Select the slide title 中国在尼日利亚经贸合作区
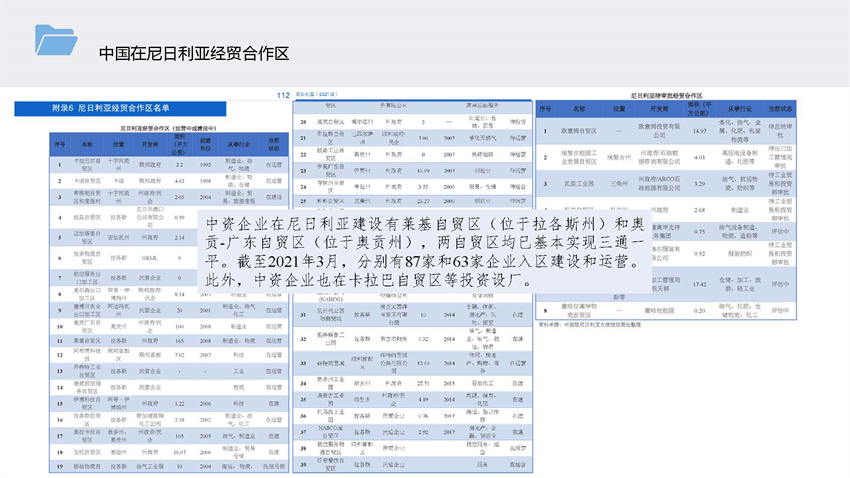 pos(194,53)
